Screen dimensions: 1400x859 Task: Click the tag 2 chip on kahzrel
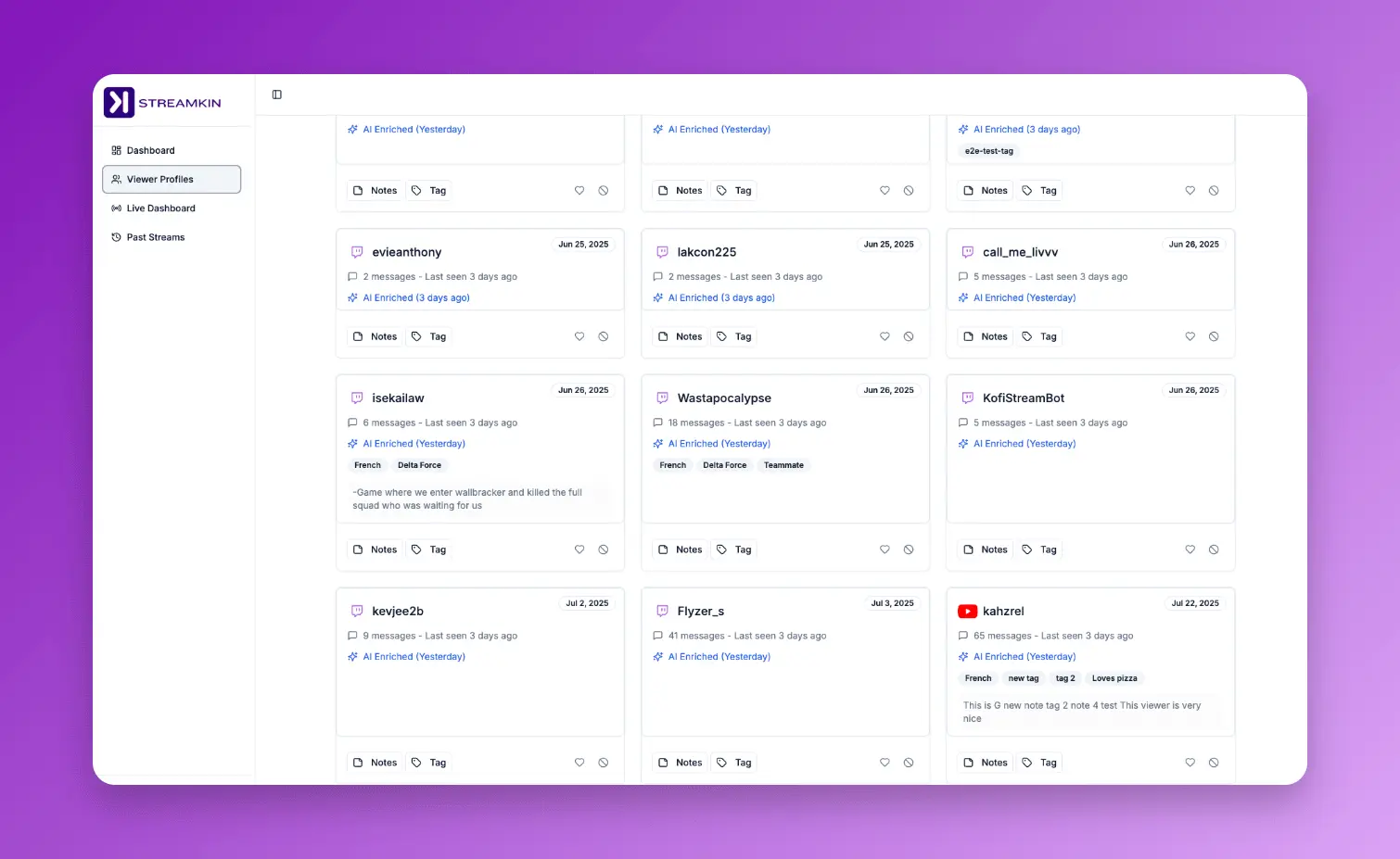click(x=1065, y=678)
